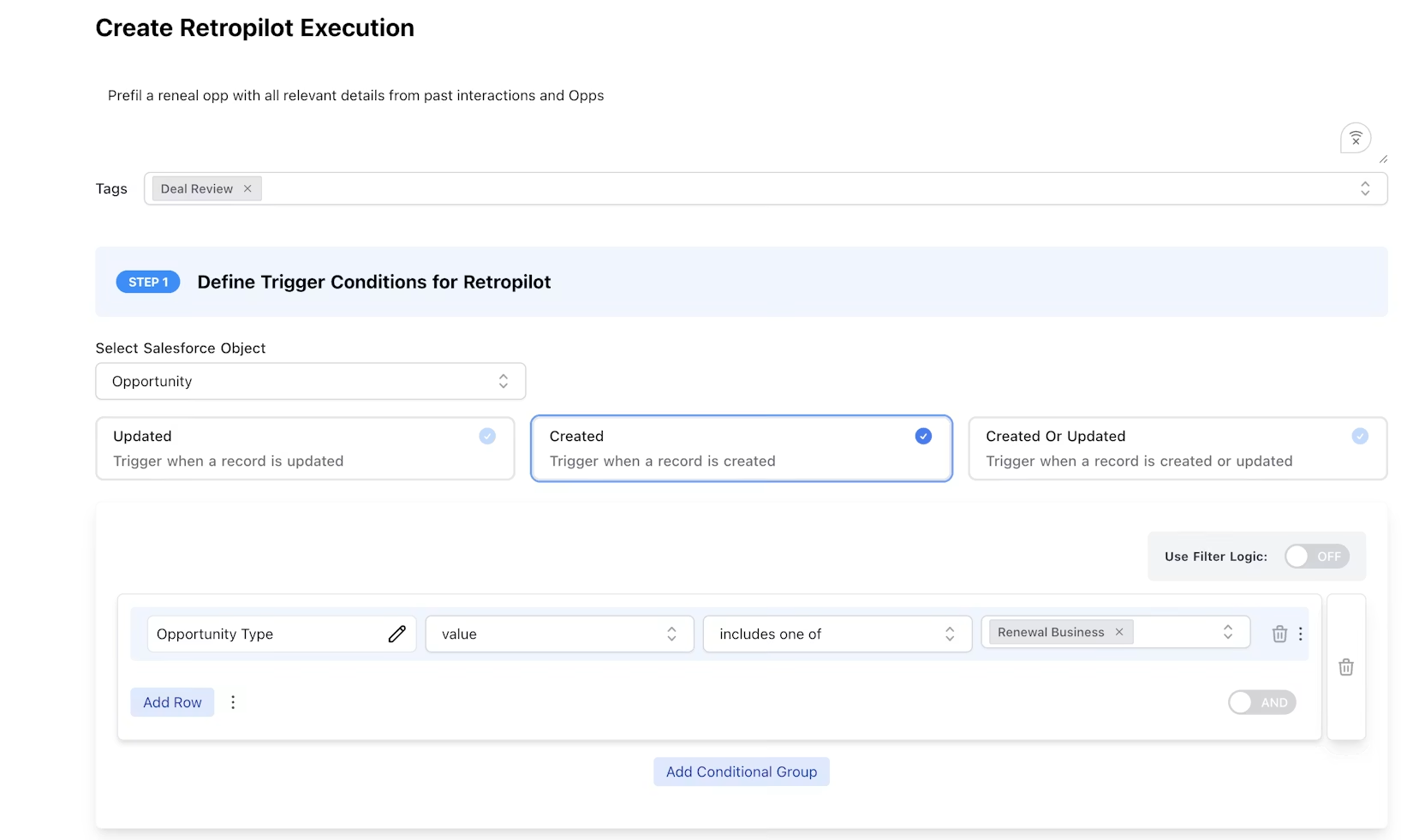Remove the Deal Review tag
Viewport: 1413px width, 840px height.
tap(247, 188)
